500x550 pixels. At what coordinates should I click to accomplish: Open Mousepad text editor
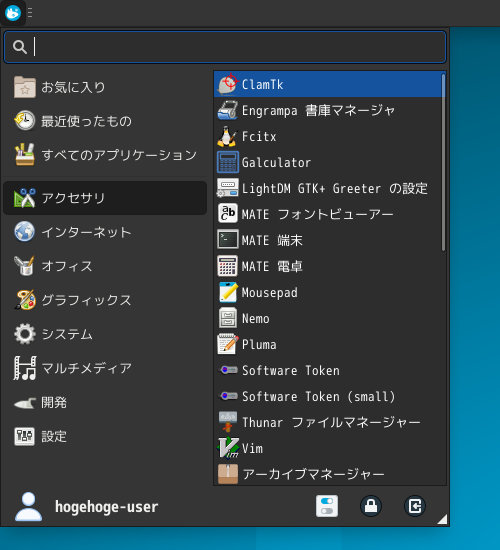[329, 292]
